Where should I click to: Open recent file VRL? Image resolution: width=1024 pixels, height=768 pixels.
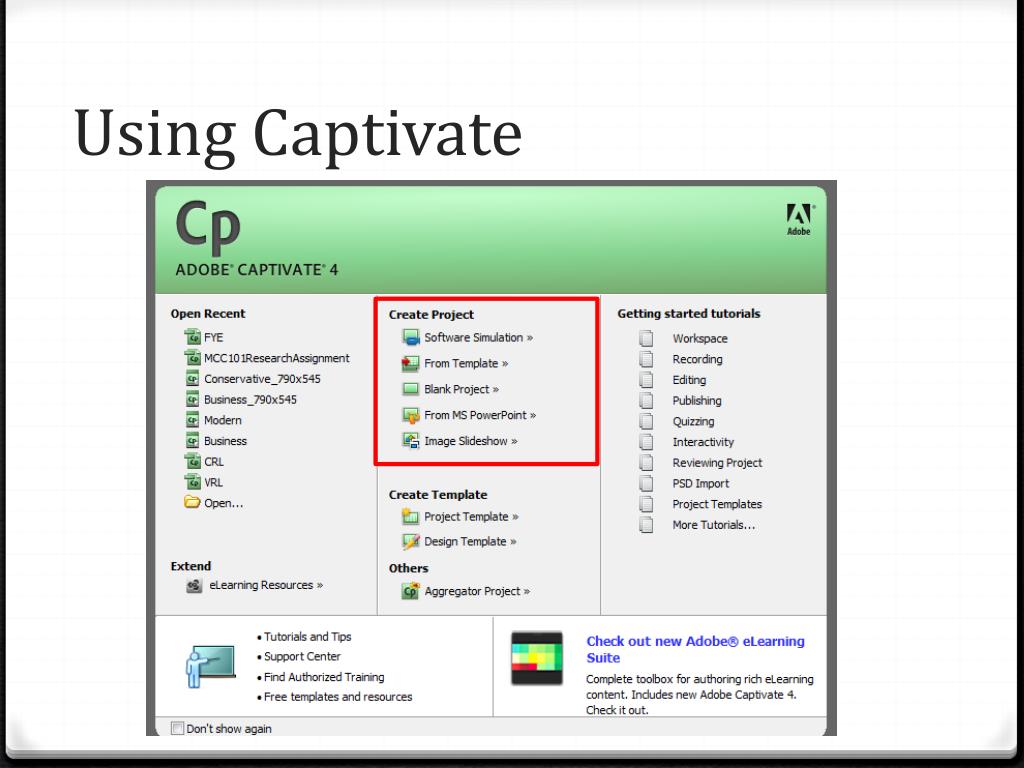[x=214, y=483]
